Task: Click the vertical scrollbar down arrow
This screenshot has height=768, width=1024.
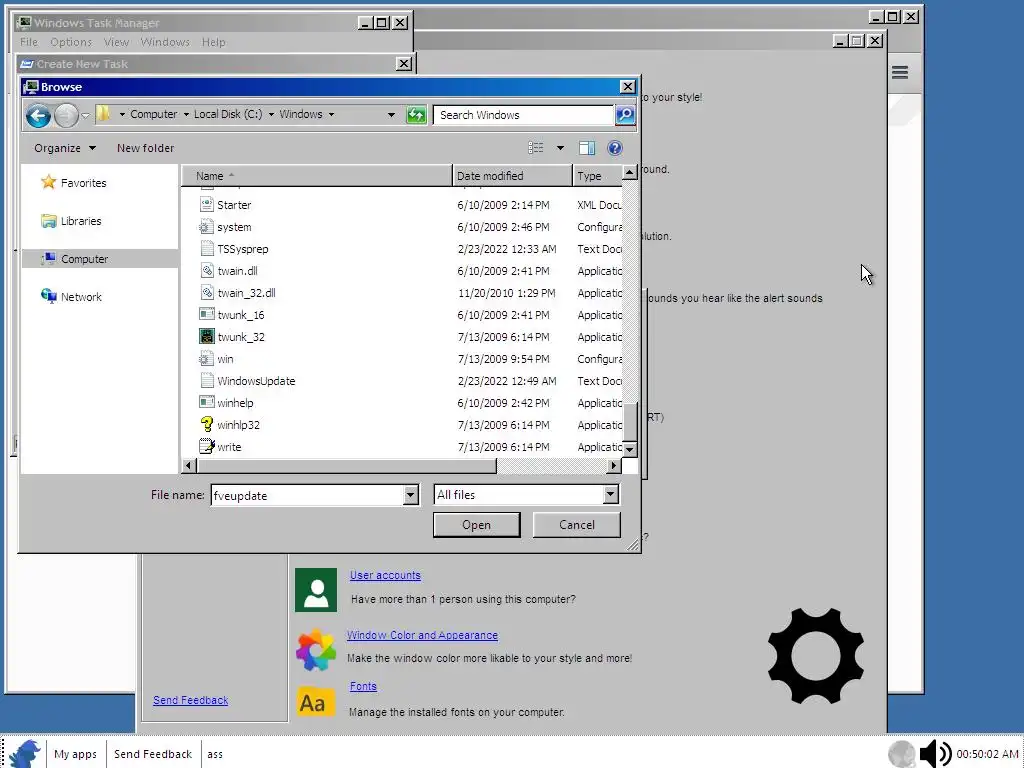Action: tap(630, 449)
